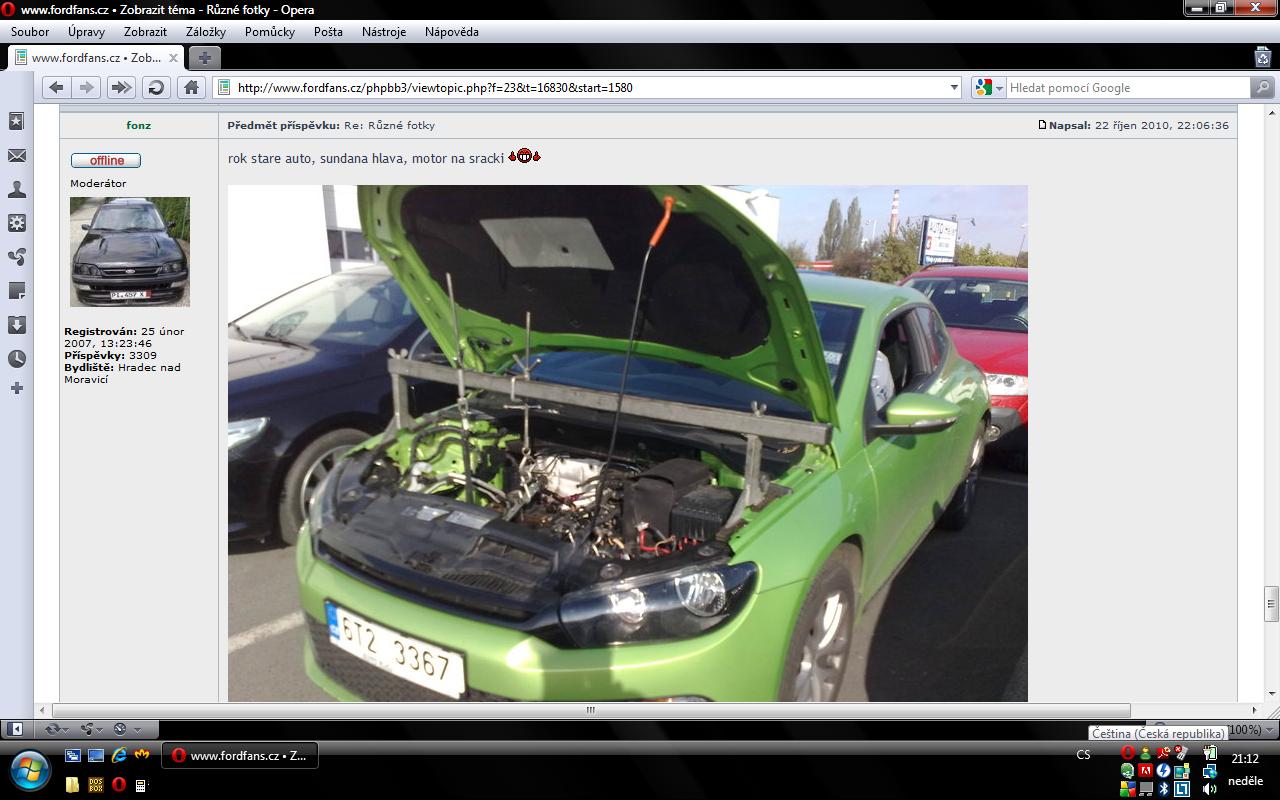Open the Bookmarks panel in the sidebar

click(x=17, y=121)
